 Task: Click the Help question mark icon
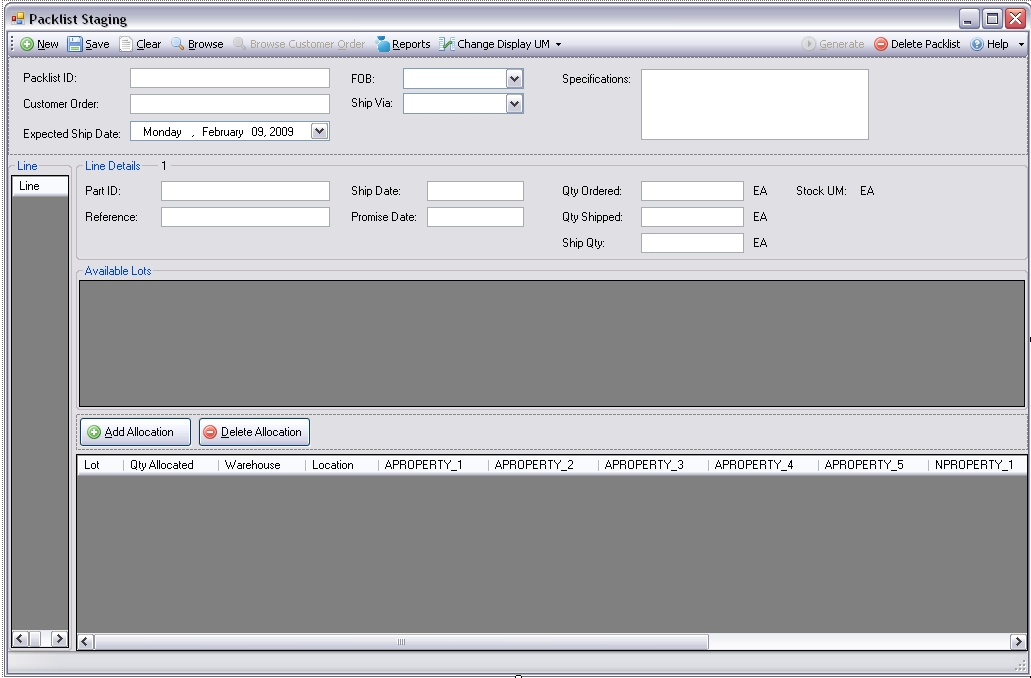coord(977,44)
